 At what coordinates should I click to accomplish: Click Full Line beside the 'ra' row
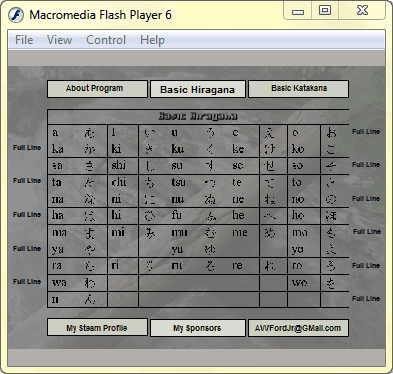(x=366, y=266)
